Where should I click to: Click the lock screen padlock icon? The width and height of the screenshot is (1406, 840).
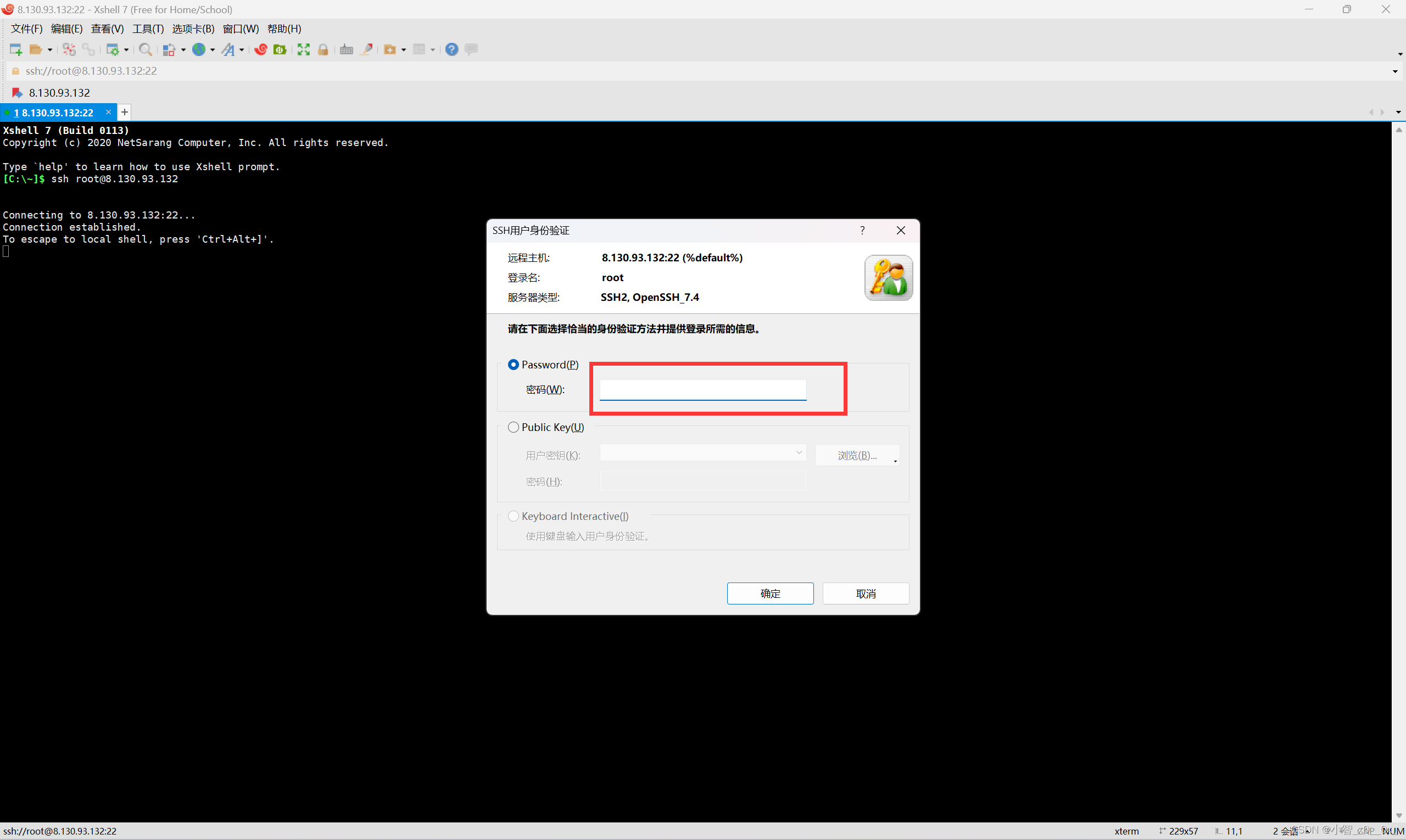323,49
